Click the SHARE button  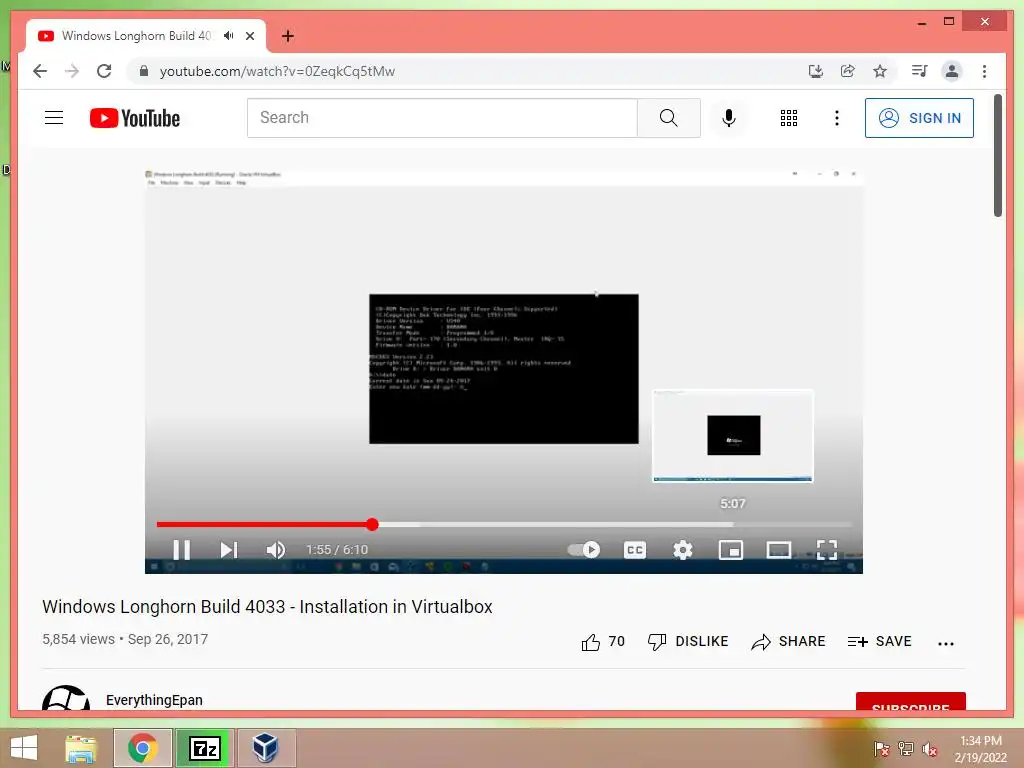point(788,641)
